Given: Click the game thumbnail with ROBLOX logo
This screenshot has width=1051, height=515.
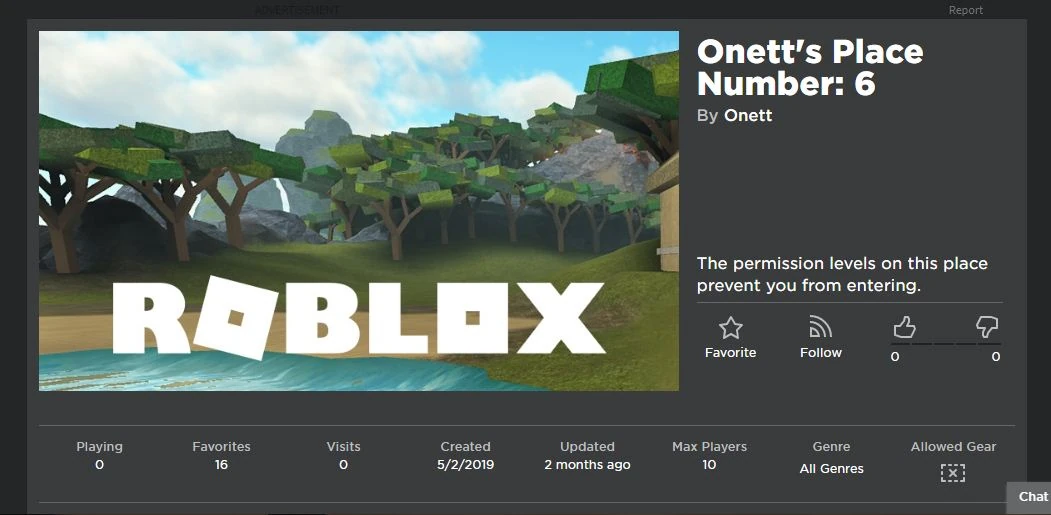Looking at the screenshot, I should [359, 211].
